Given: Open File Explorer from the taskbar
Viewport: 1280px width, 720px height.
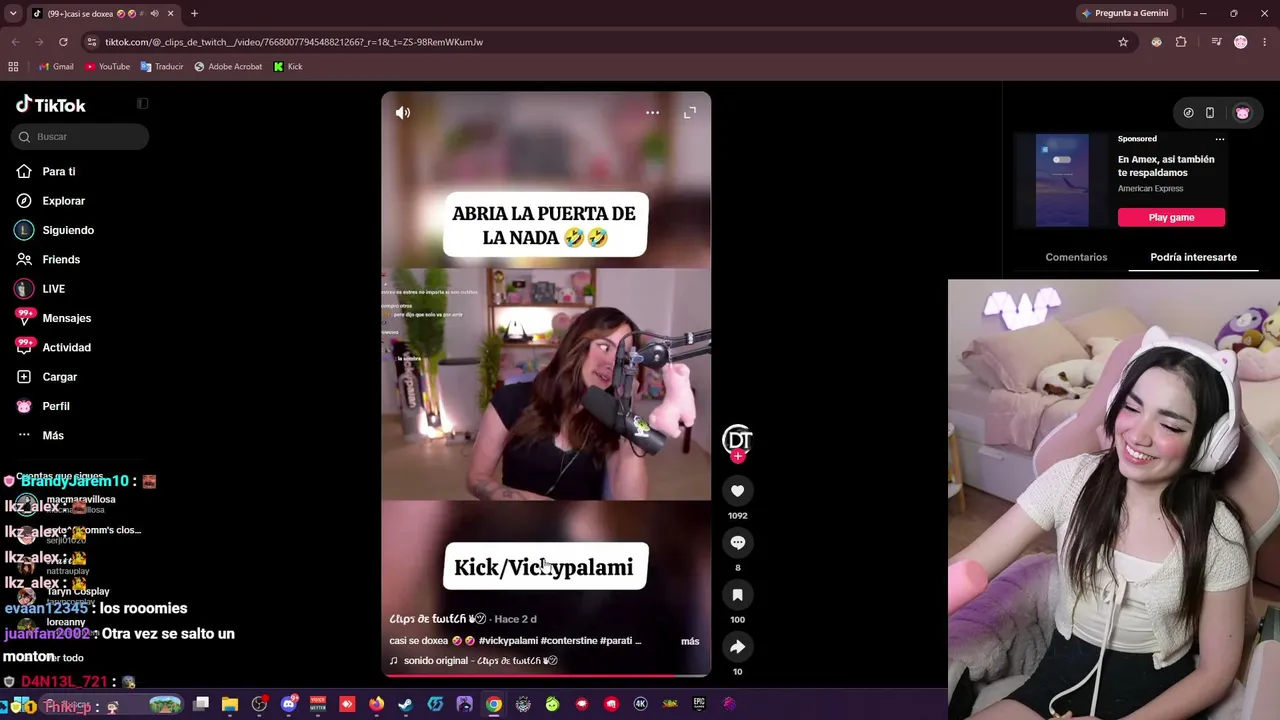Looking at the screenshot, I should tap(230, 704).
